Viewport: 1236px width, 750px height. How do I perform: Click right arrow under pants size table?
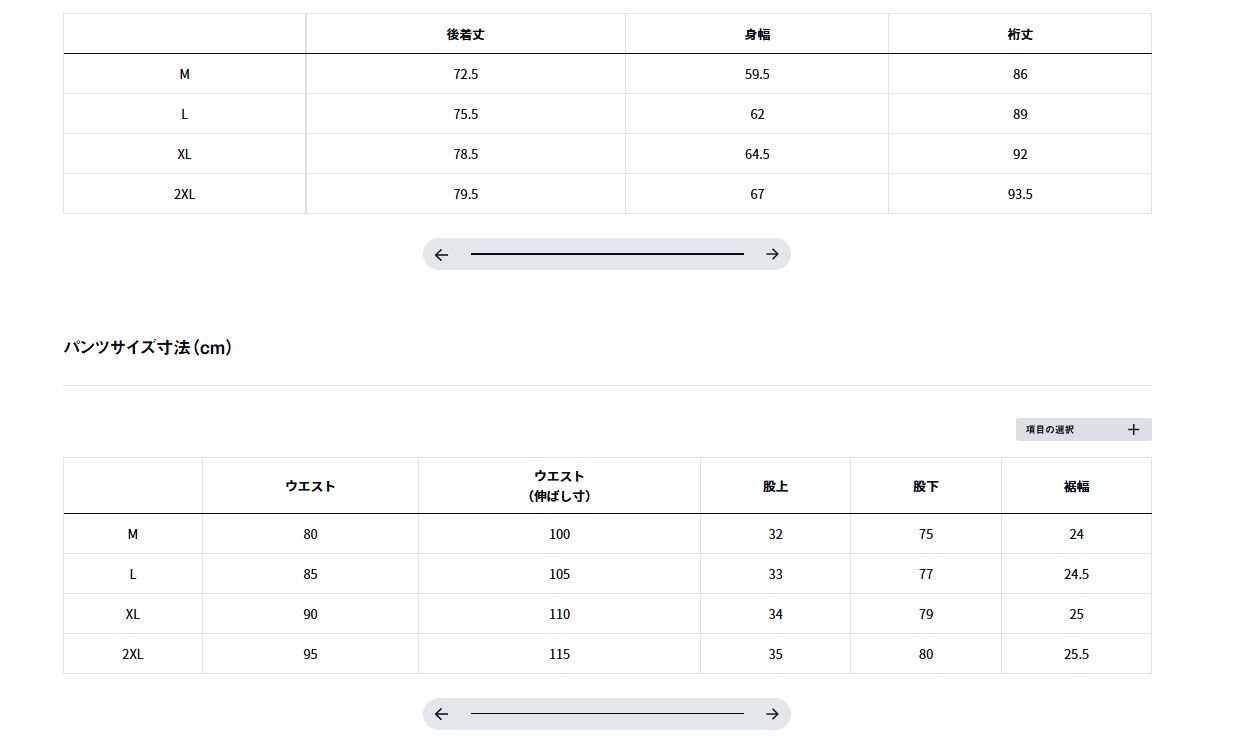click(772, 714)
